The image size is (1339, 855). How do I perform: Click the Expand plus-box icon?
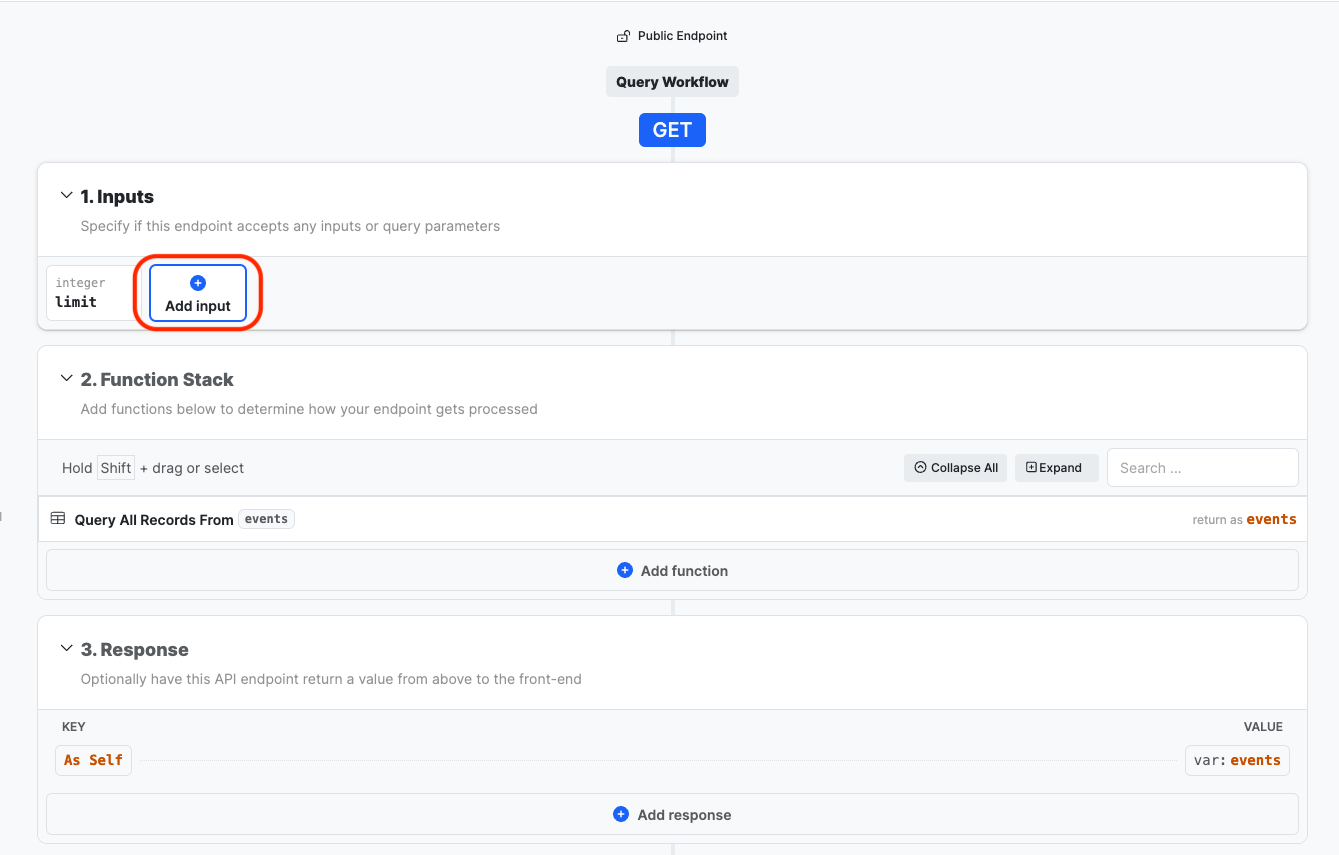(x=1031, y=467)
